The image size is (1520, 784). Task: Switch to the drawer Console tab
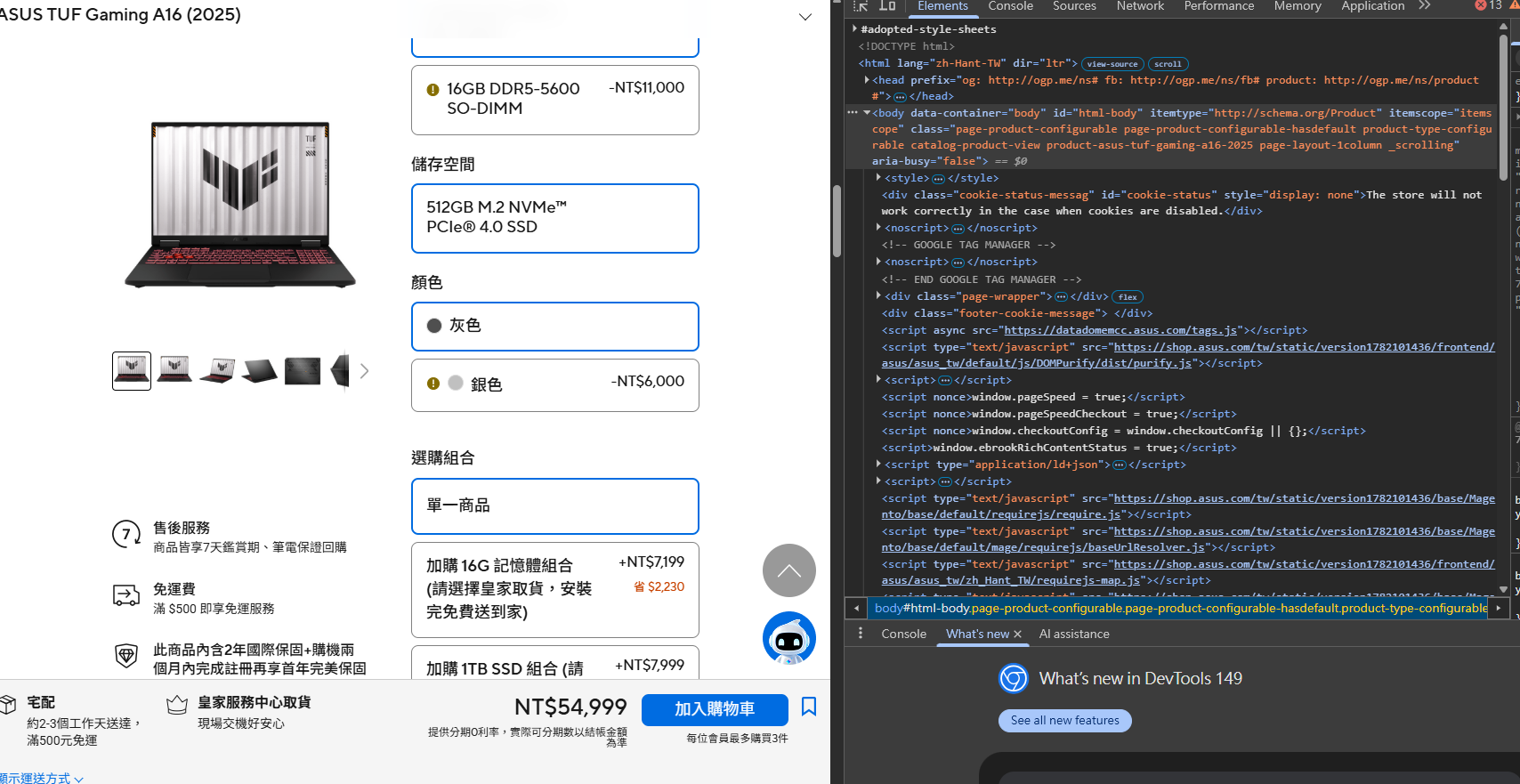click(903, 634)
